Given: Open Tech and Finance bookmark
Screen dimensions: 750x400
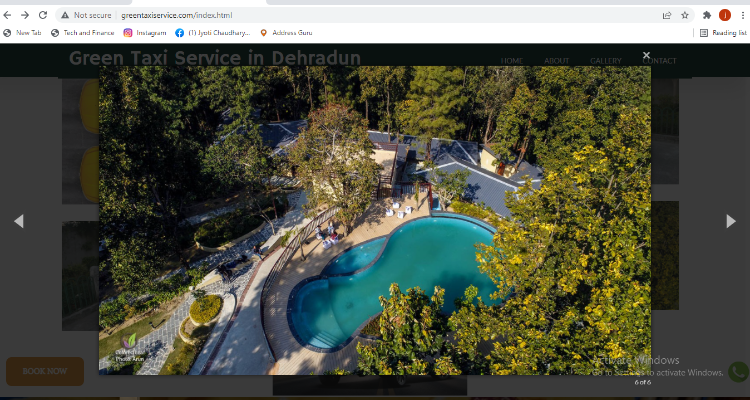Looking at the screenshot, I should 82,33.
